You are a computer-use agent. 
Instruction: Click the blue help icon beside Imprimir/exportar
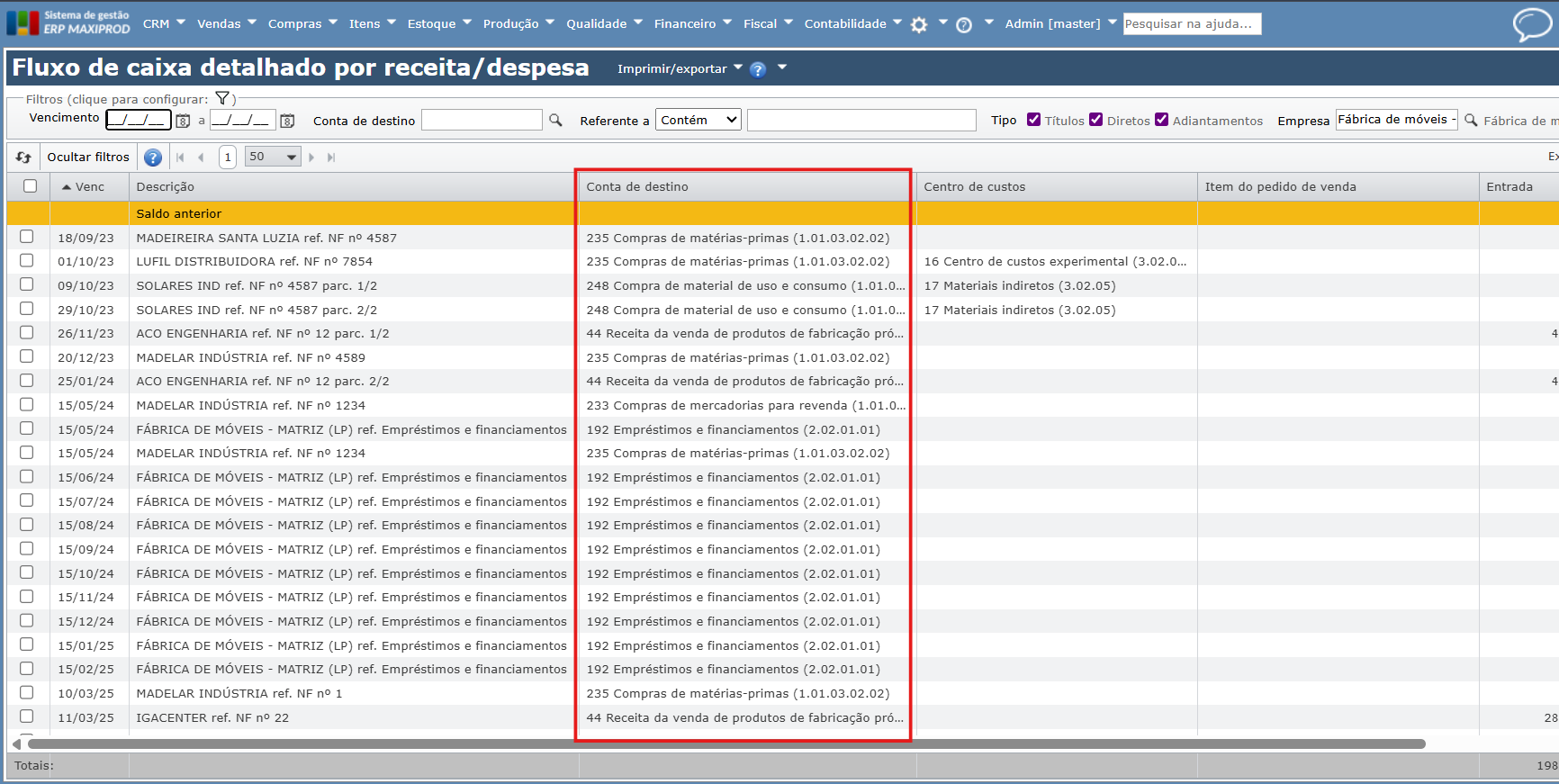pos(758,69)
